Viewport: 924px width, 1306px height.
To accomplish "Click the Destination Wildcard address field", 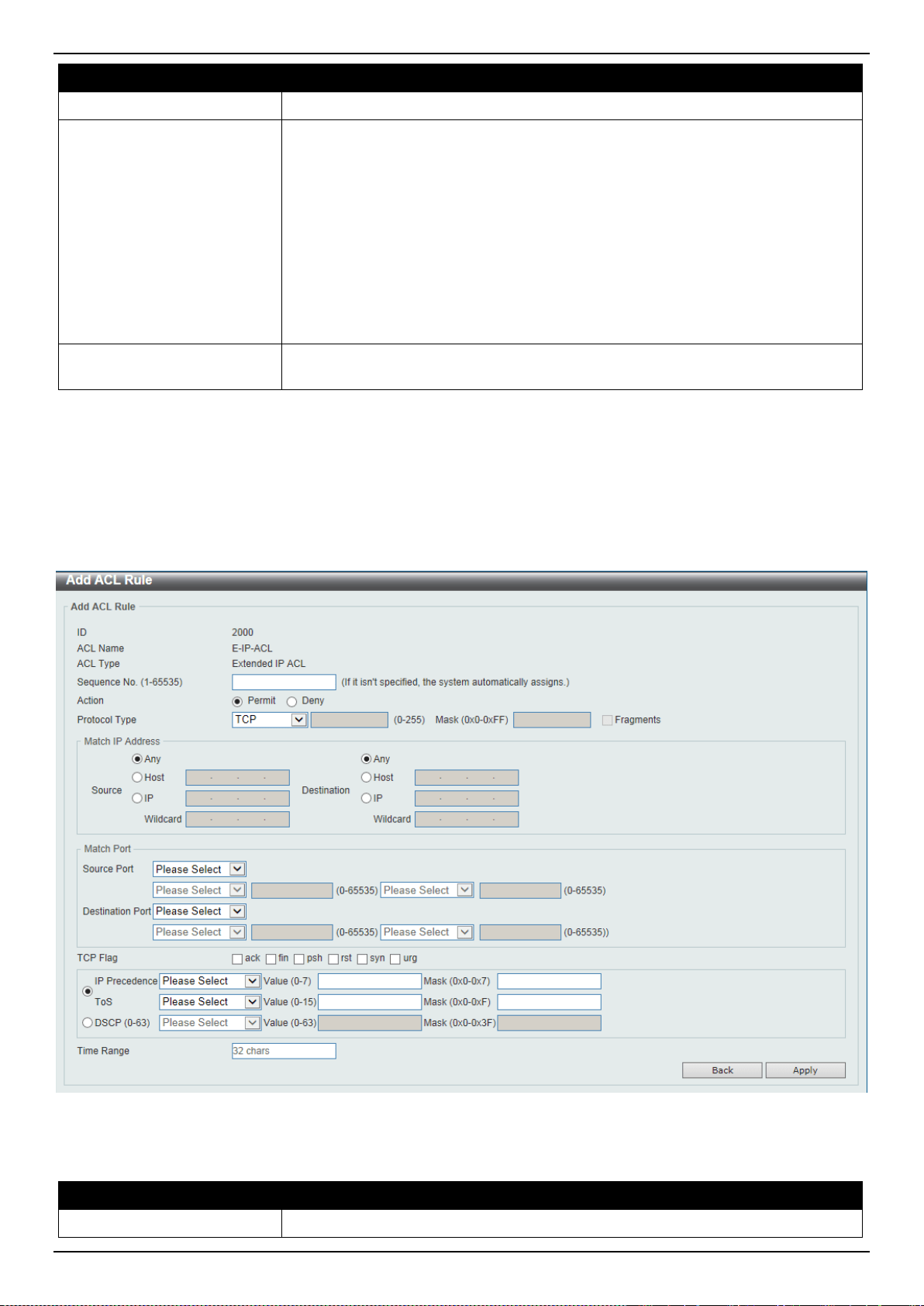I will pos(467,819).
